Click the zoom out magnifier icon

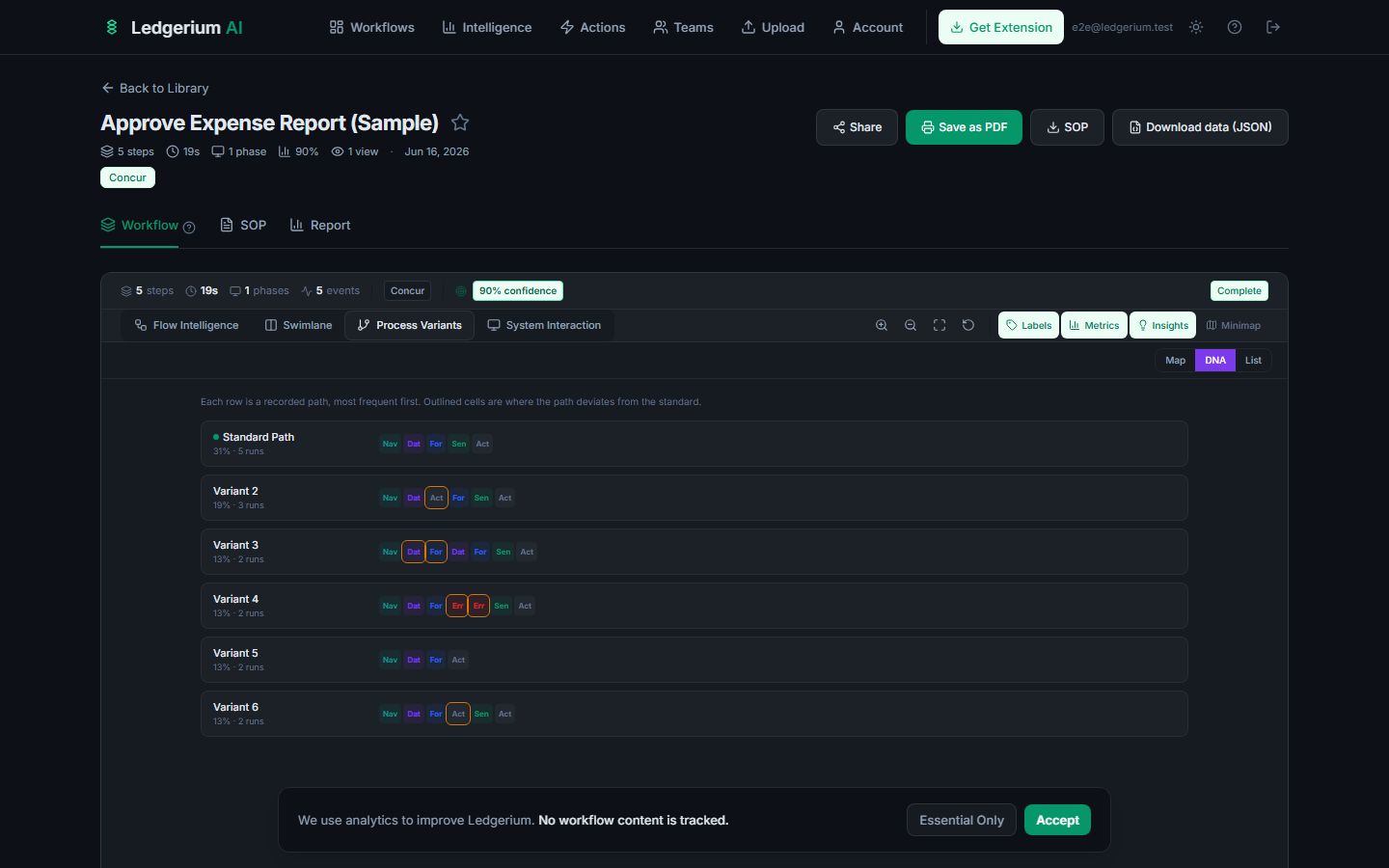click(911, 325)
